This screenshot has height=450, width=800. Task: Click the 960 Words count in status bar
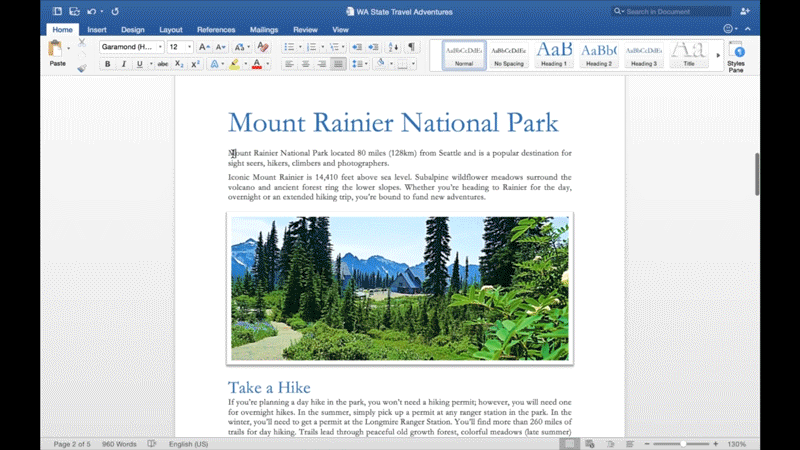coord(118,443)
